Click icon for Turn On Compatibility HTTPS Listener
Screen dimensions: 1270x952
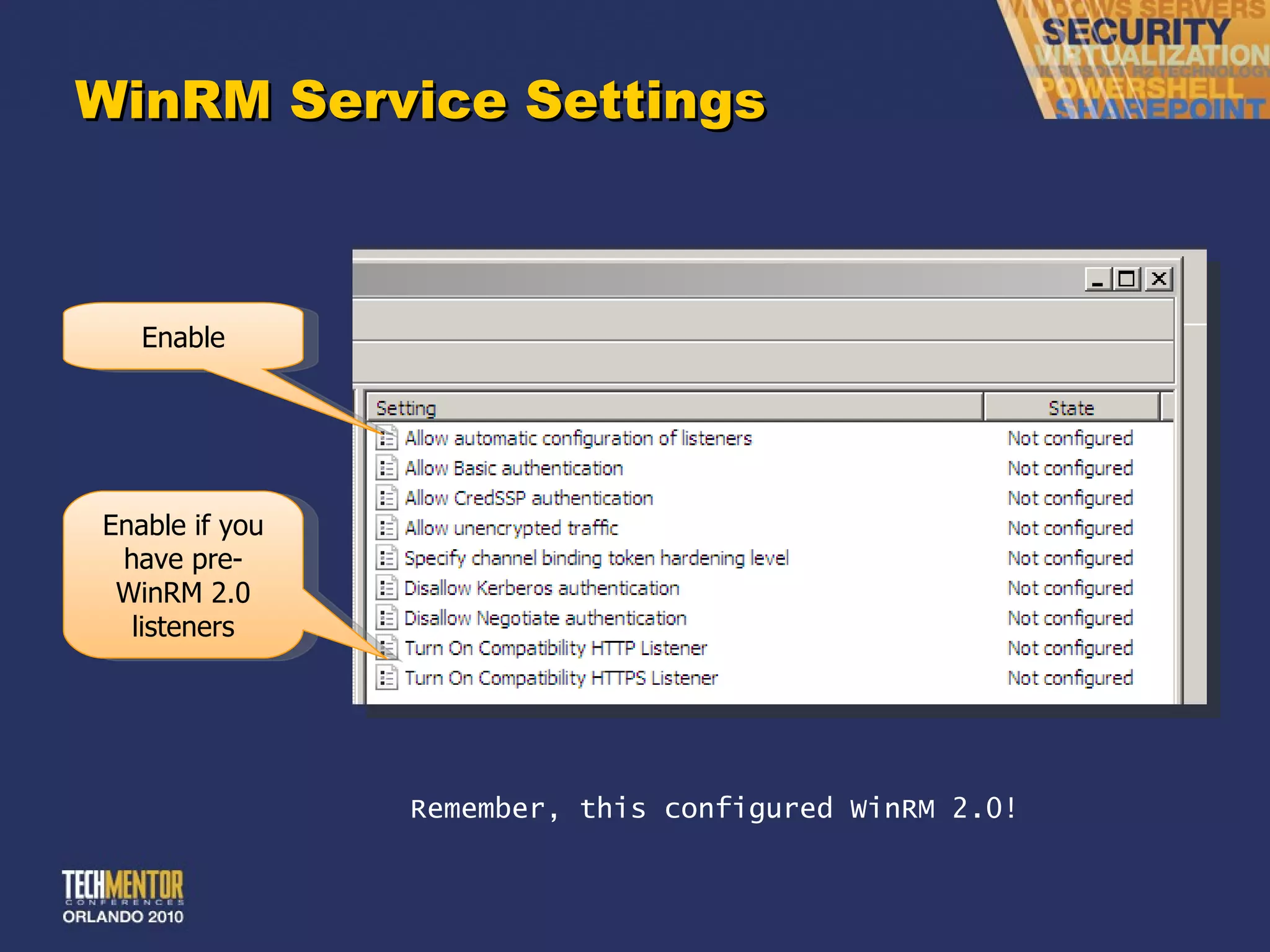pos(387,677)
